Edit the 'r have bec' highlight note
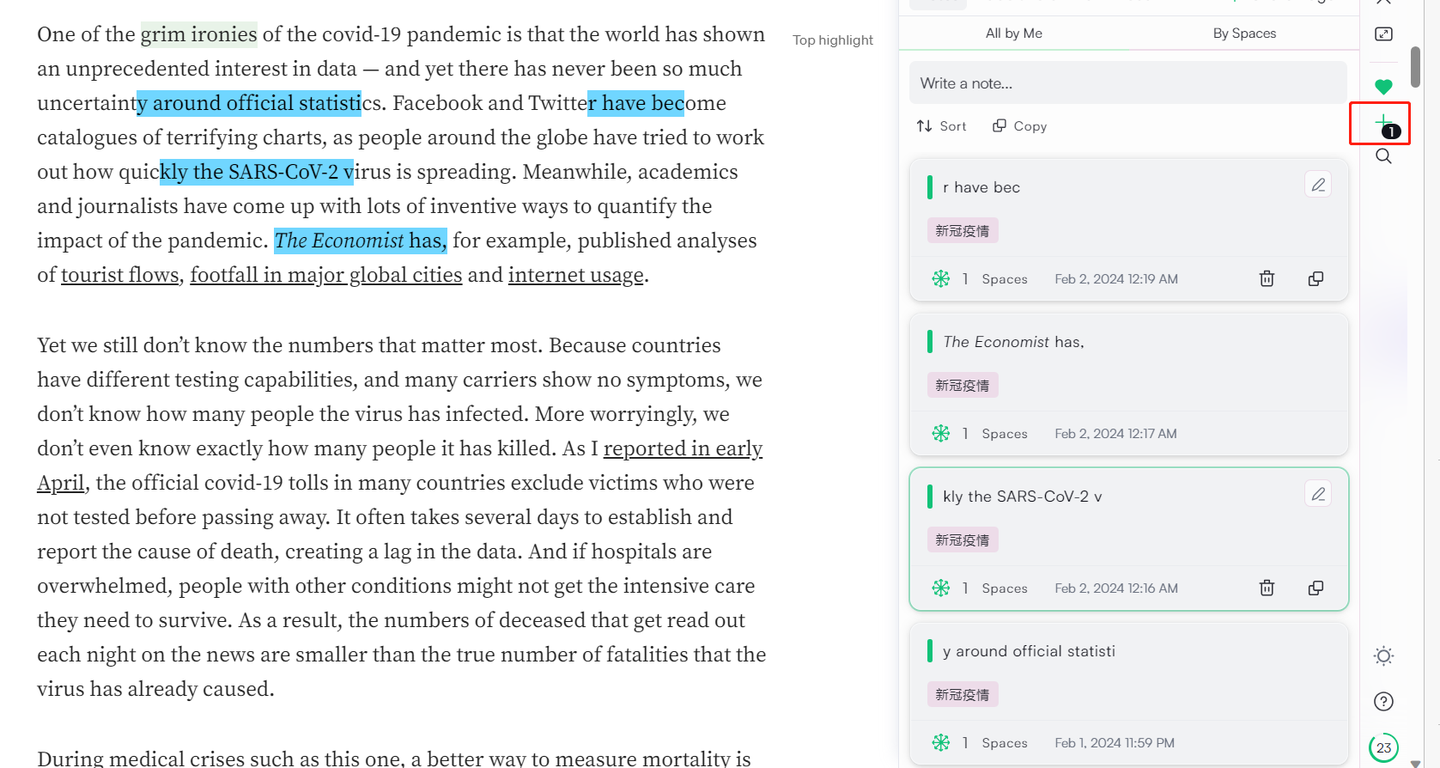This screenshot has height=768, width=1440. point(1317,185)
